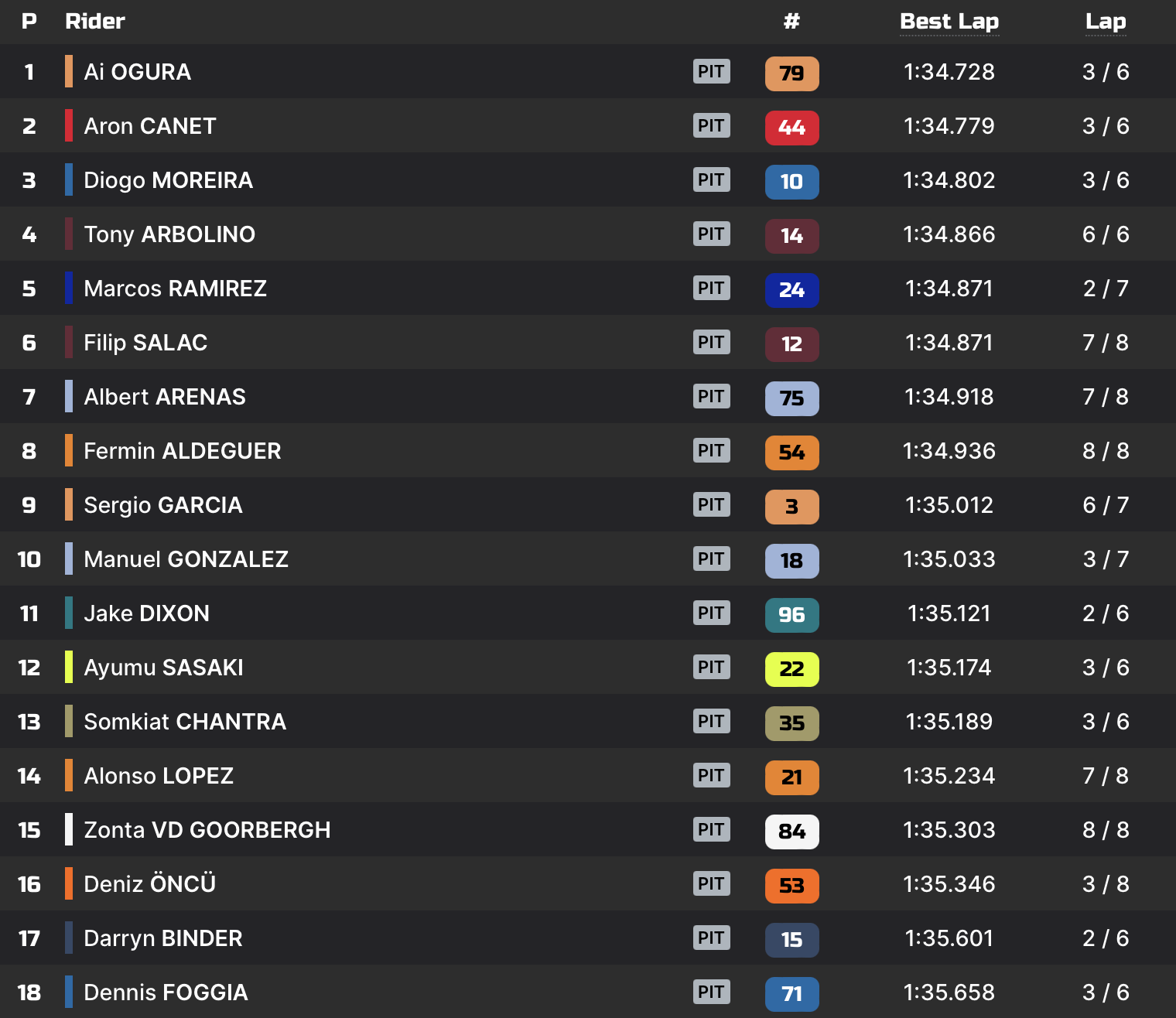
Task: Click the white 84 number badge
Action: (791, 832)
